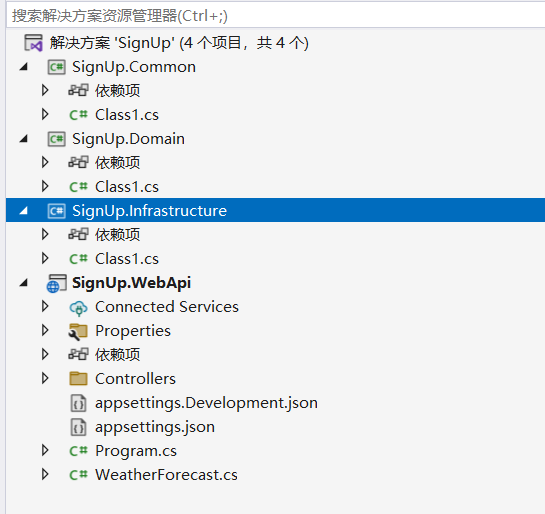Screen dimensions: 545x514
Task: Expand the Controllers folder arrow
Action: [45, 378]
